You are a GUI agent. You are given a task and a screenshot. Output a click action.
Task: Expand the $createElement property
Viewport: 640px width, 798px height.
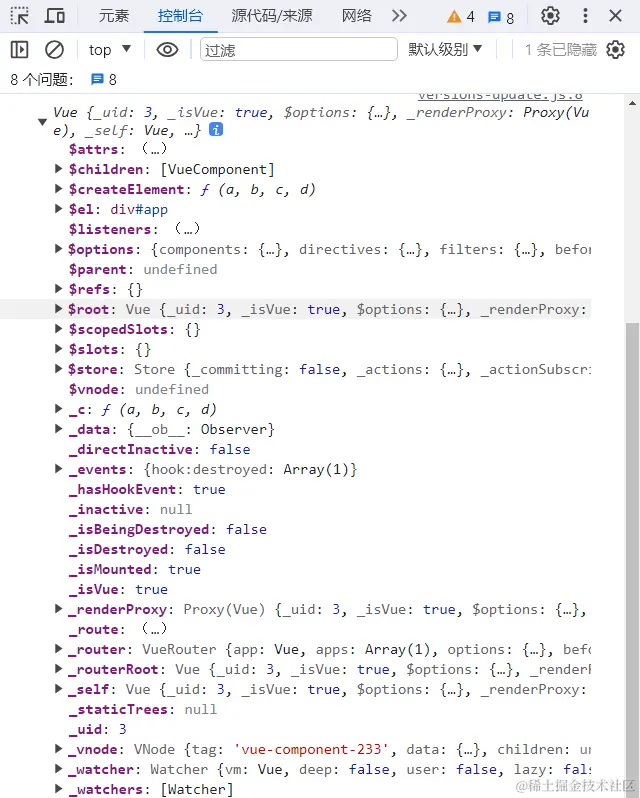[x=59, y=189]
